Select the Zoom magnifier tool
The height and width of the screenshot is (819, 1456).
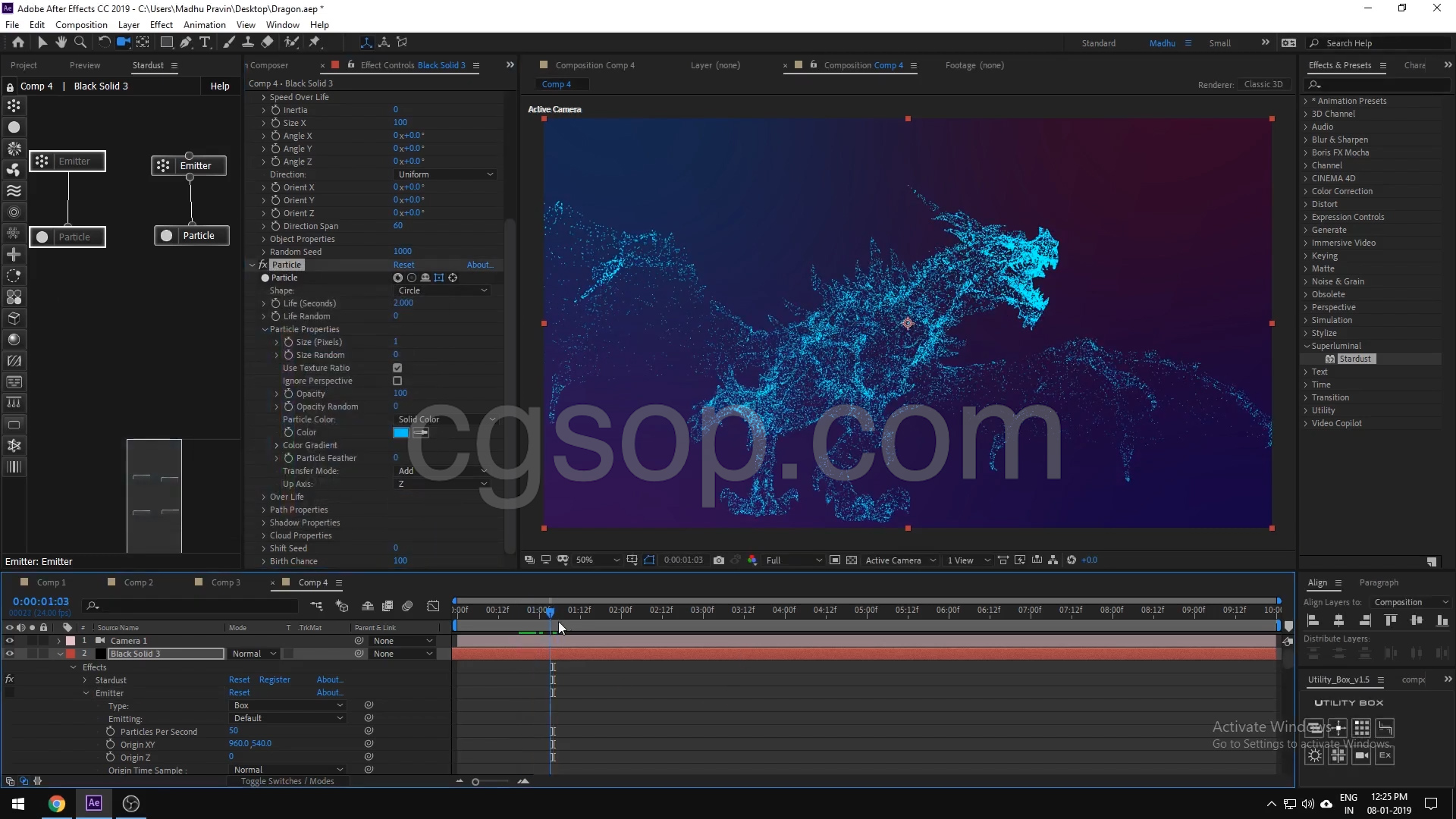[80, 42]
